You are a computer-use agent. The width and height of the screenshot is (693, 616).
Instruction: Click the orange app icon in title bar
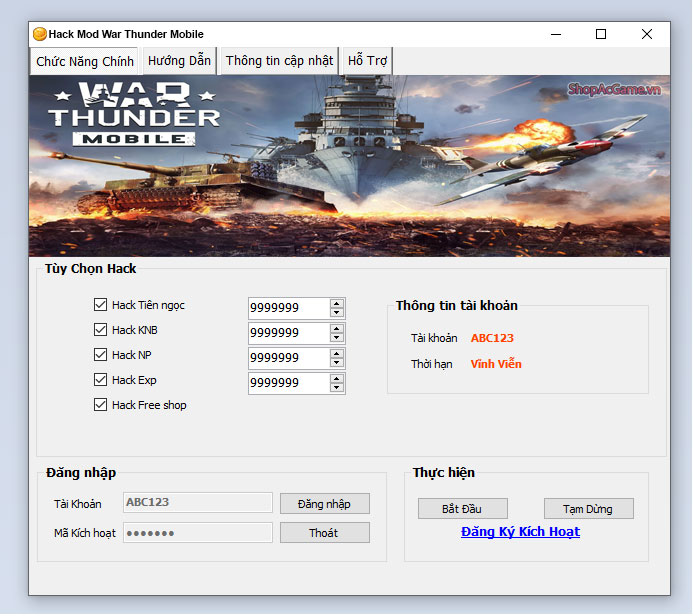click(x=39, y=34)
